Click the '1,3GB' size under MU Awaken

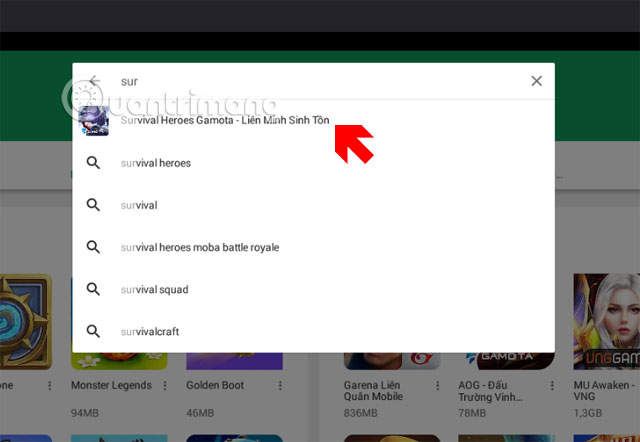[588, 413]
